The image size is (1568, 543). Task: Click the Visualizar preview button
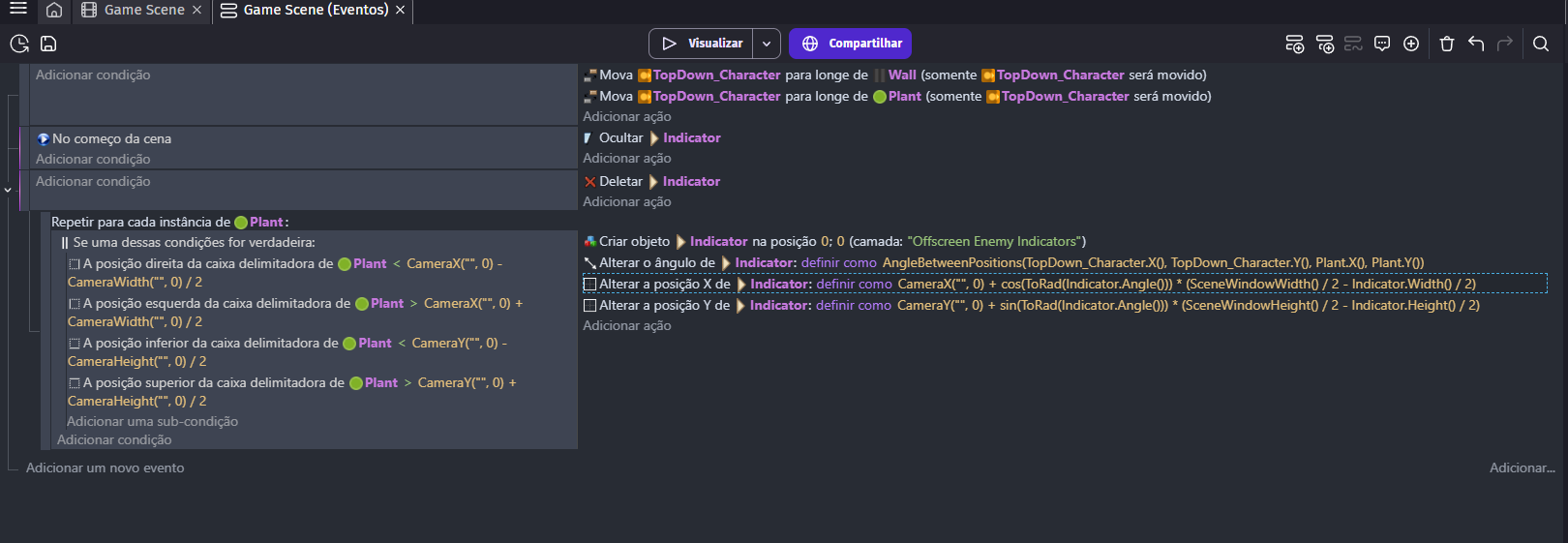coord(702,44)
